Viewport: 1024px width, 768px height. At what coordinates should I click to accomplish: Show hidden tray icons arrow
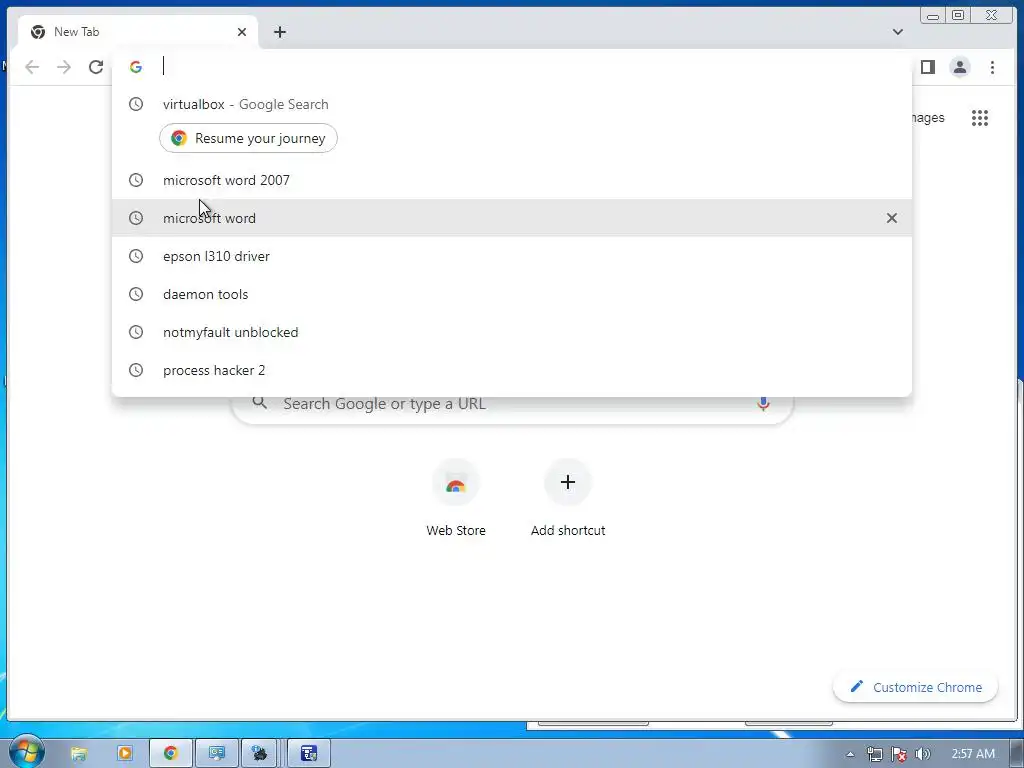[850, 754]
